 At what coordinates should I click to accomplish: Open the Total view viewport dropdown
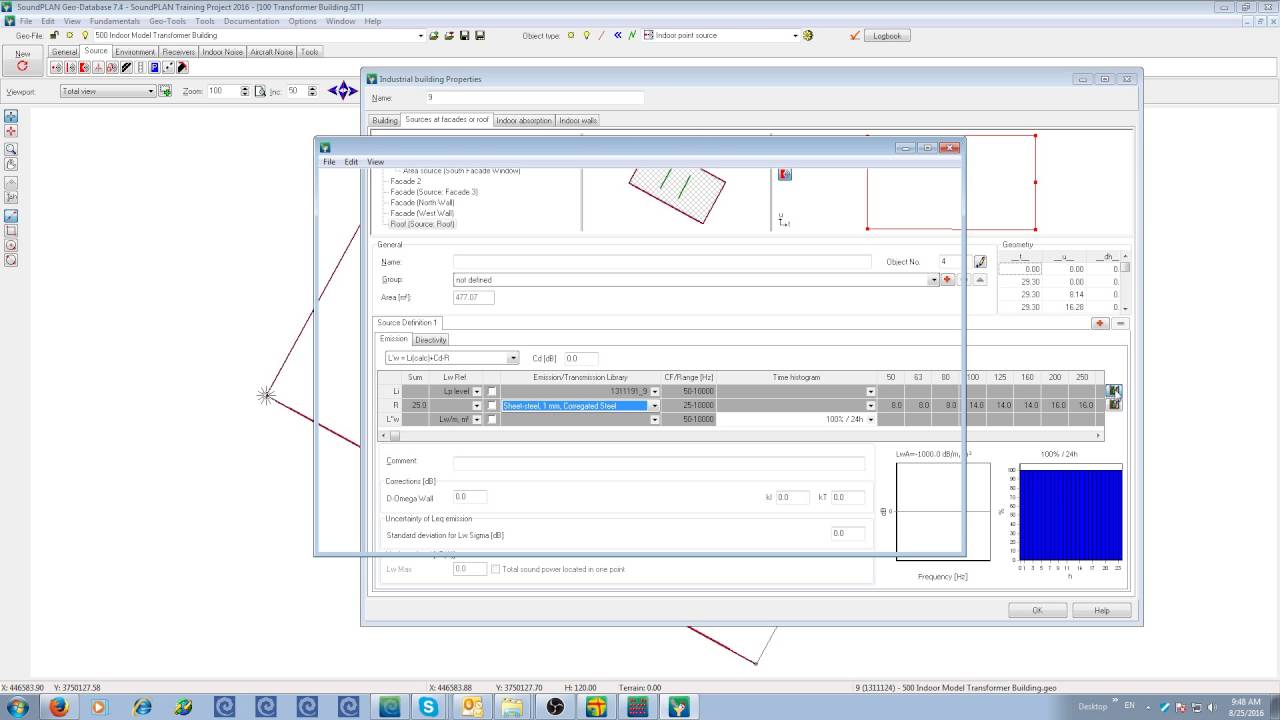(x=151, y=91)
